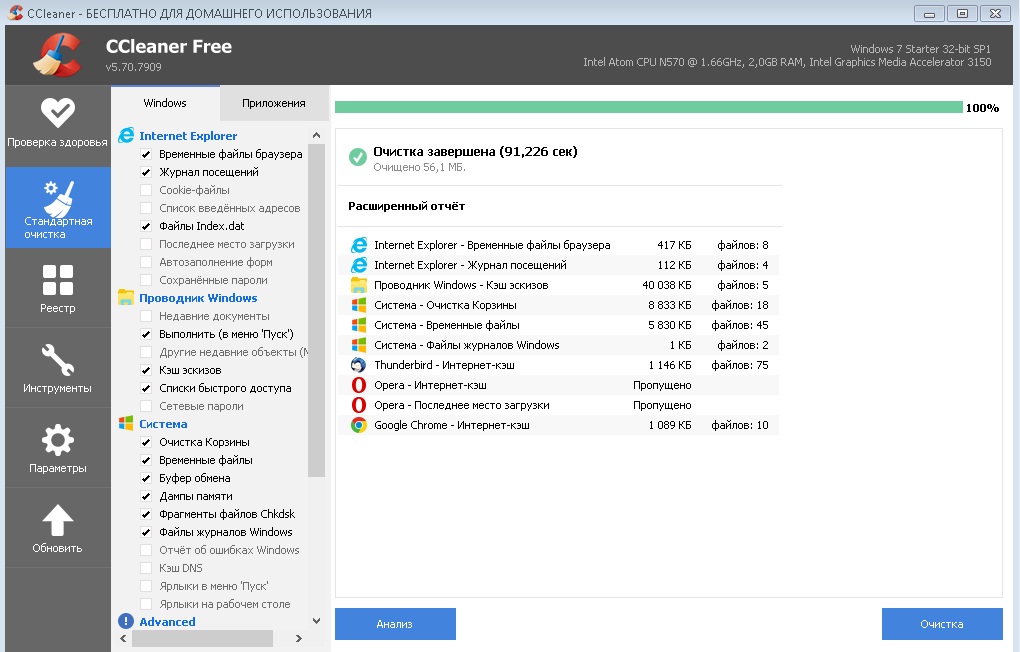Enable the Cookie-файлы checkbox

(146, 190)
